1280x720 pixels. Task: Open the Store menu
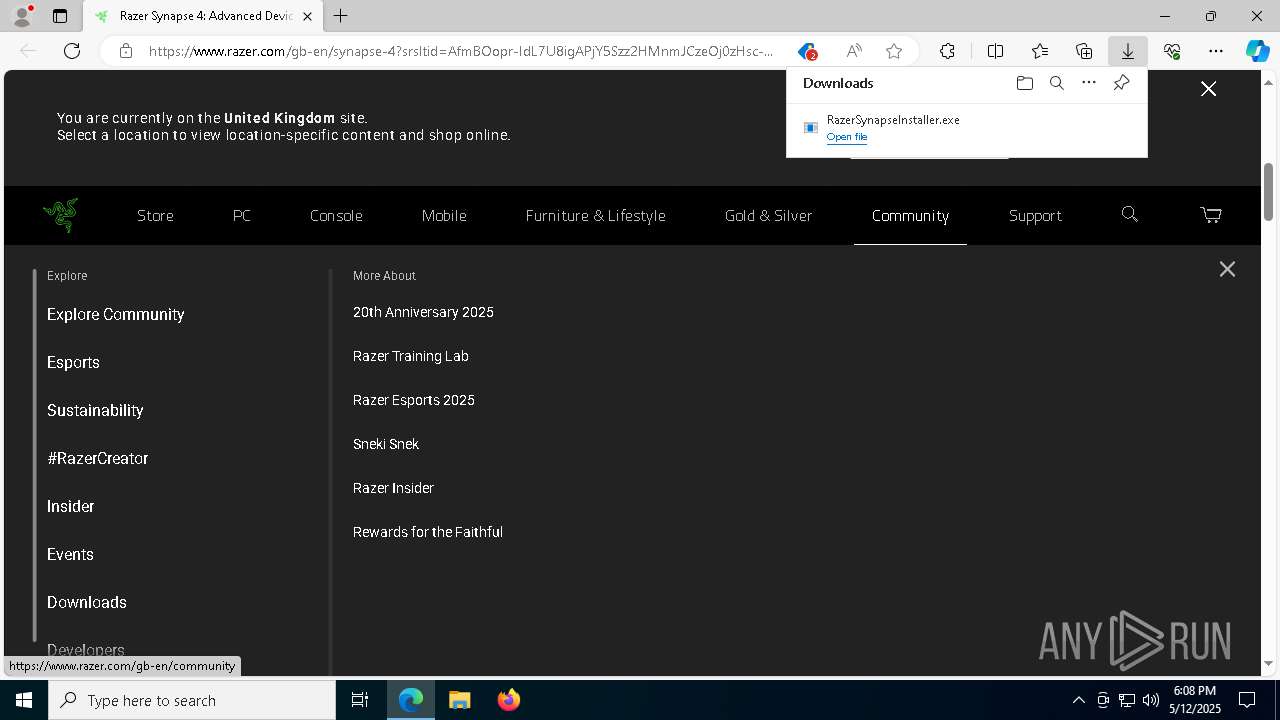point(155,215)
